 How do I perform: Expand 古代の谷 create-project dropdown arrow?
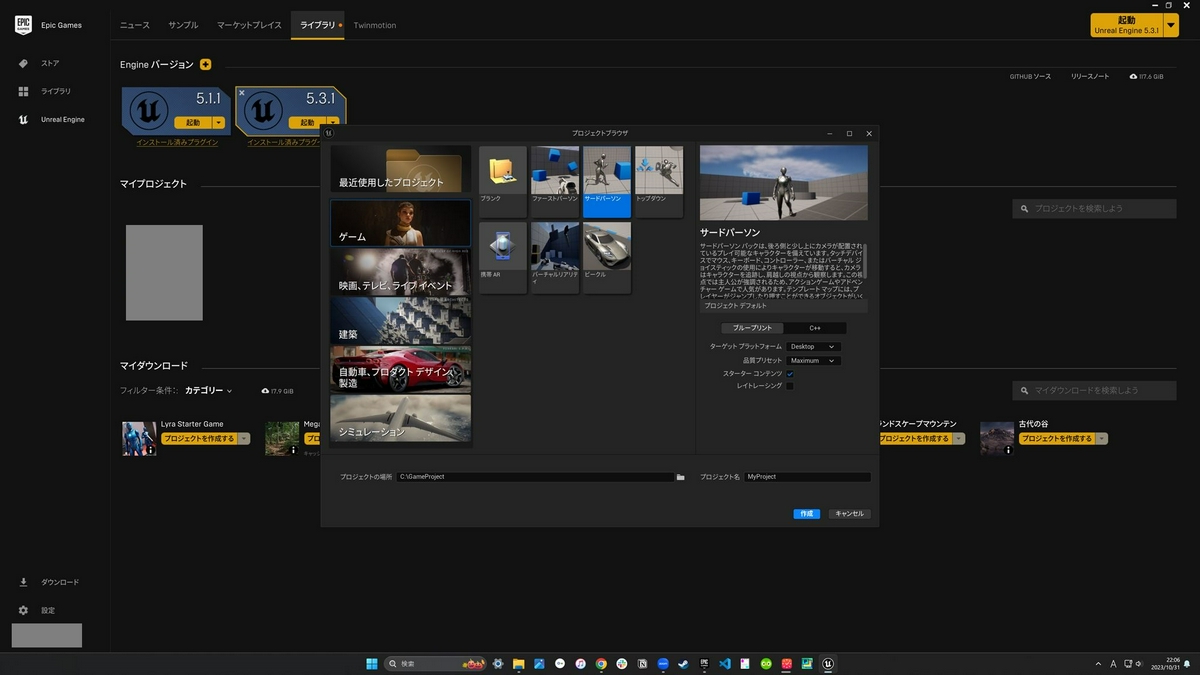(x=1102, y=439)
